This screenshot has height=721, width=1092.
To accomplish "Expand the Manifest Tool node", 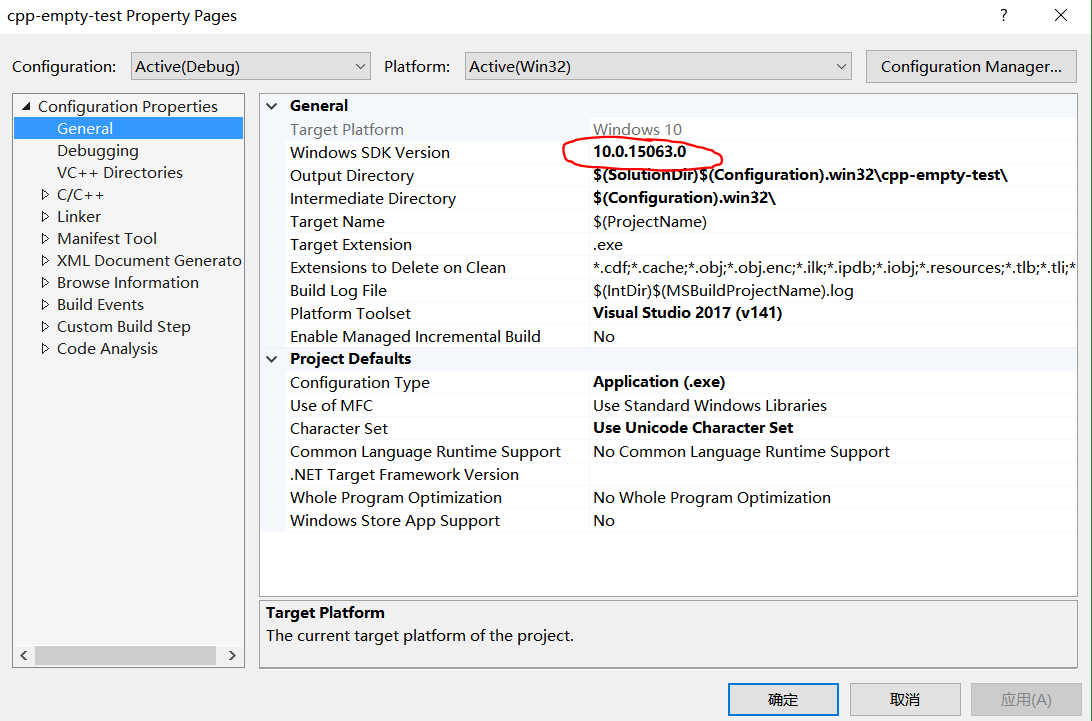I will [x=45, y=239].
